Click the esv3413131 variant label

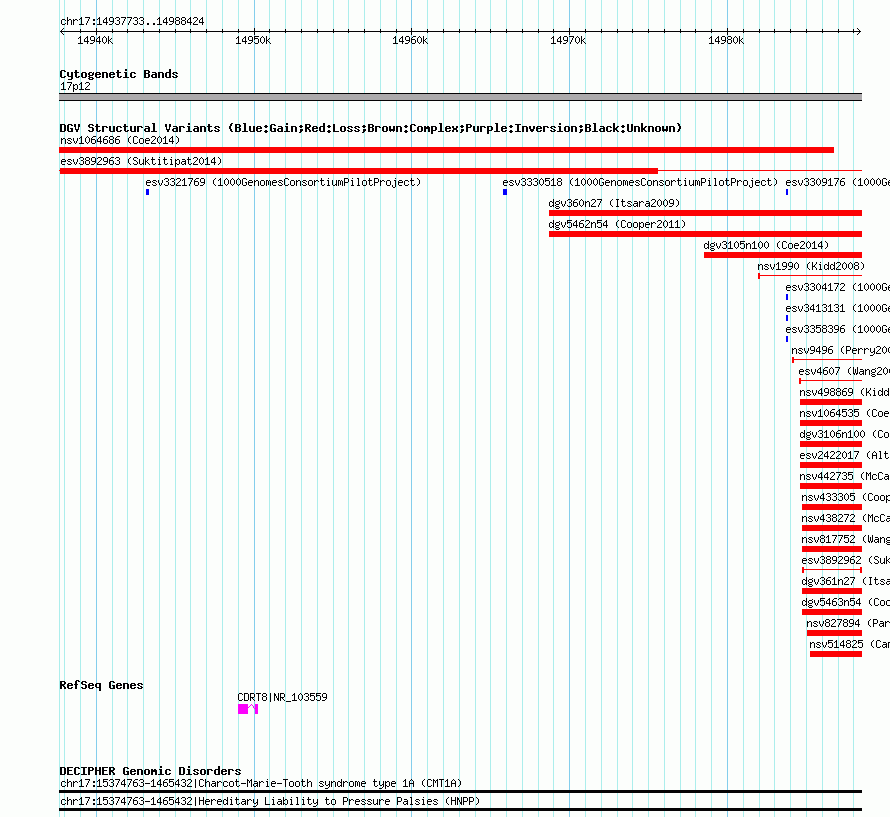(837, 308)
